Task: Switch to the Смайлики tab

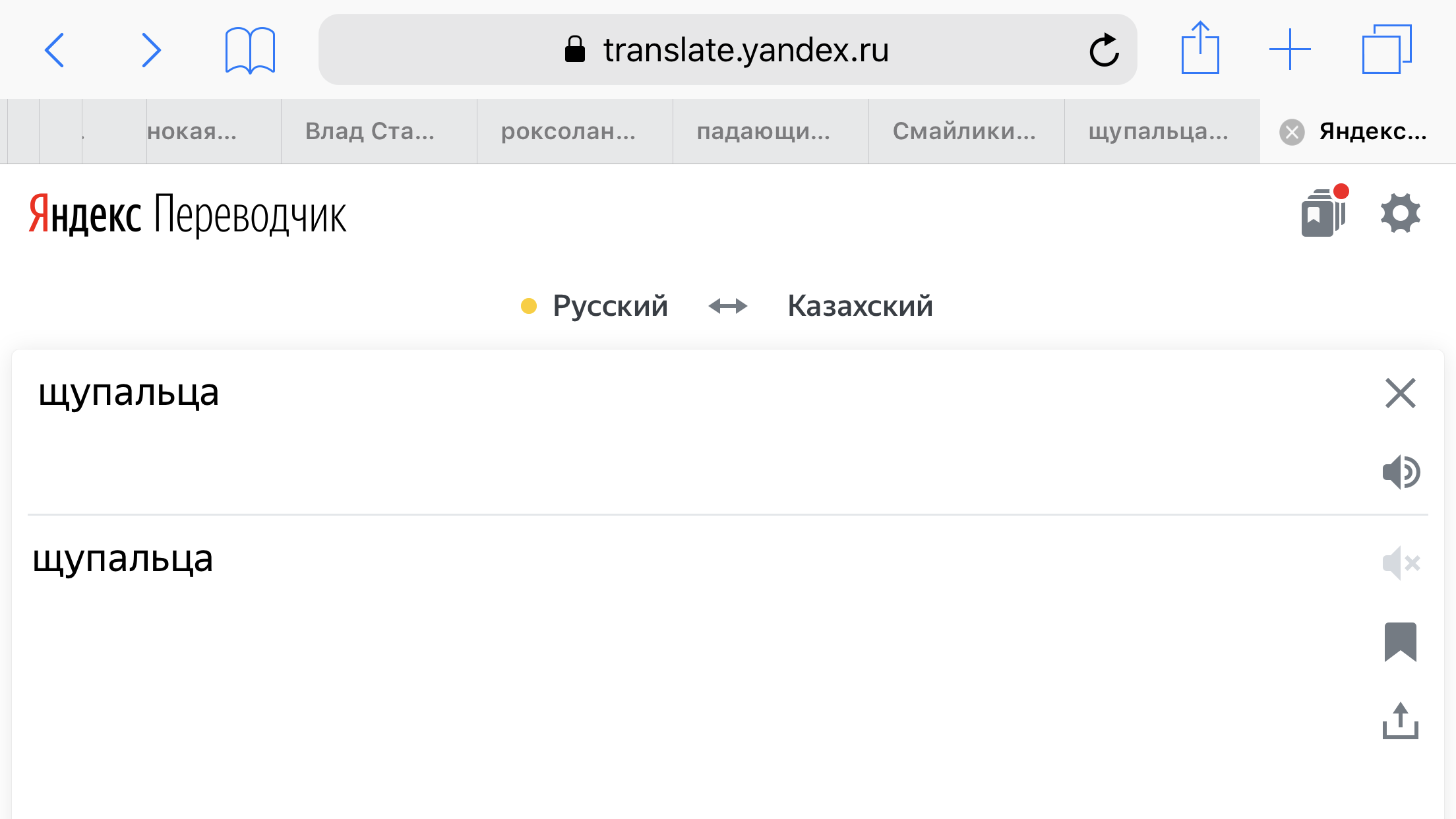Action: 964,131
